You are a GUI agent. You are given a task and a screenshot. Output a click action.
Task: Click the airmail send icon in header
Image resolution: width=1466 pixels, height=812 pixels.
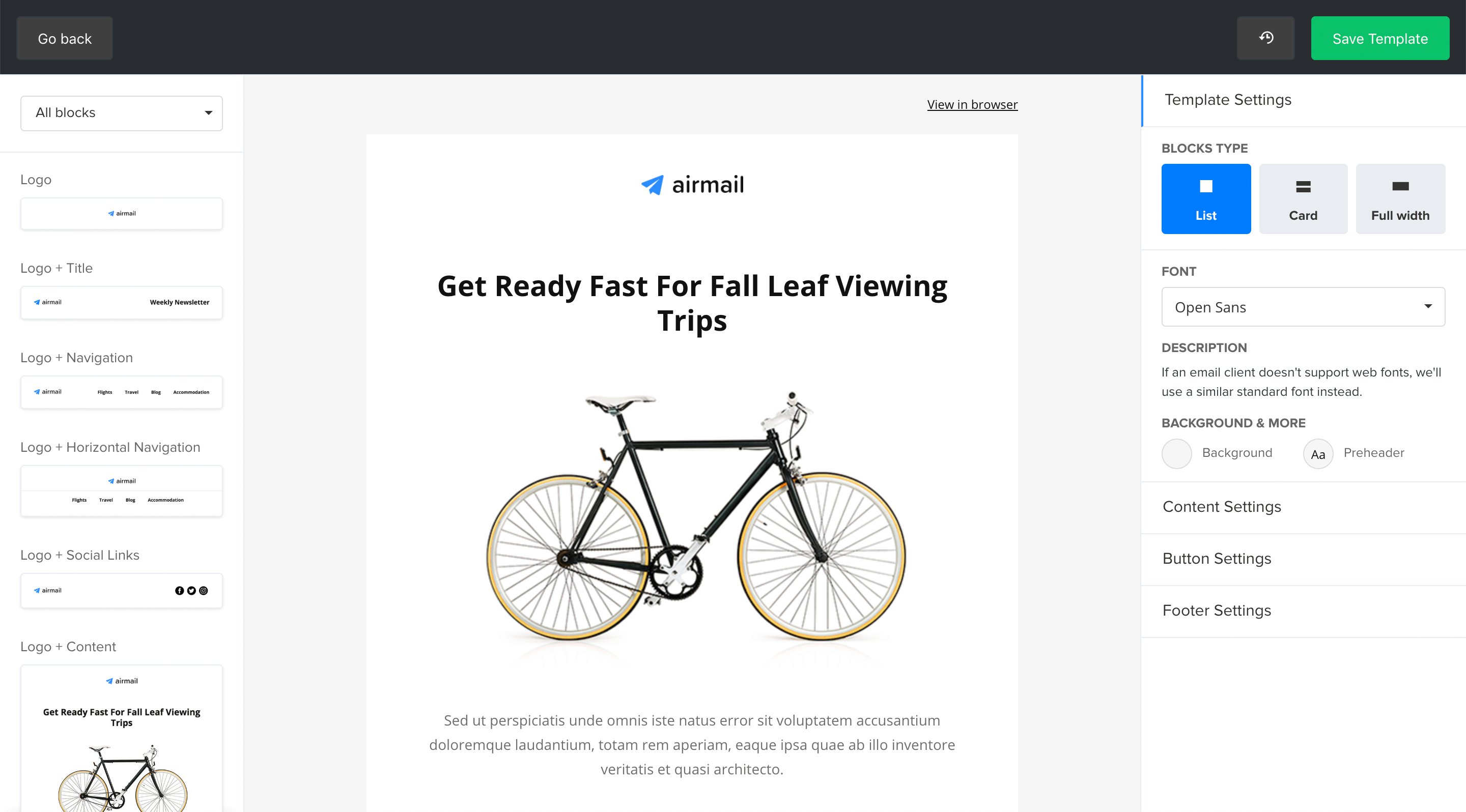(650, 184)
